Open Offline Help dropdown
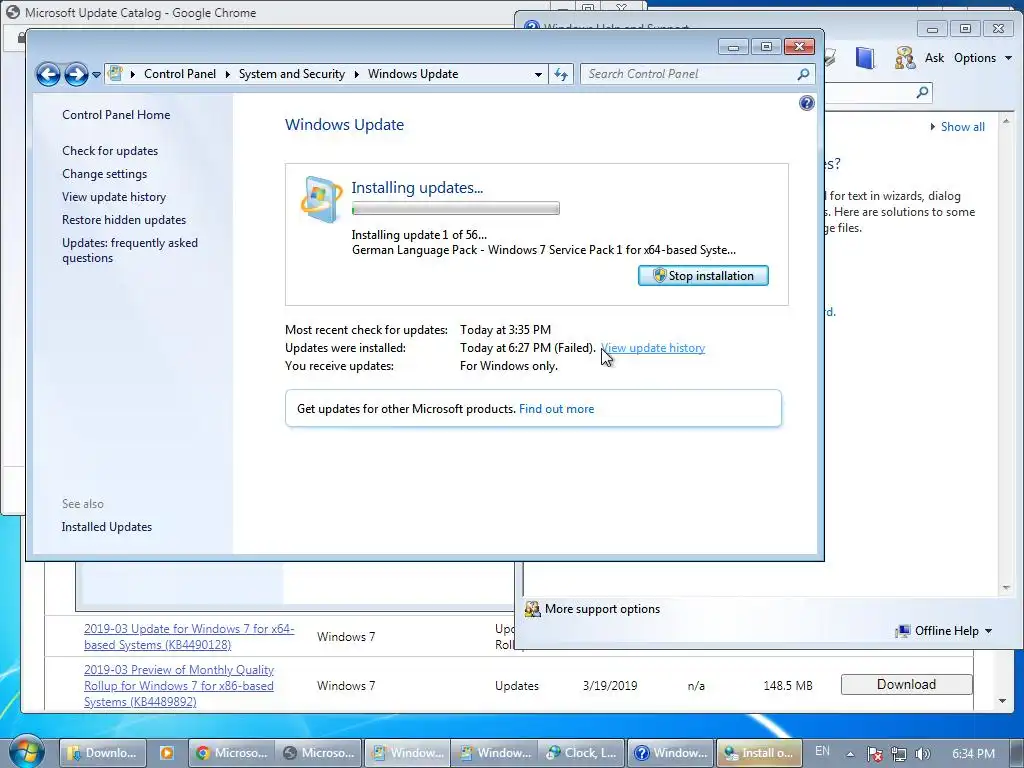 944,631
